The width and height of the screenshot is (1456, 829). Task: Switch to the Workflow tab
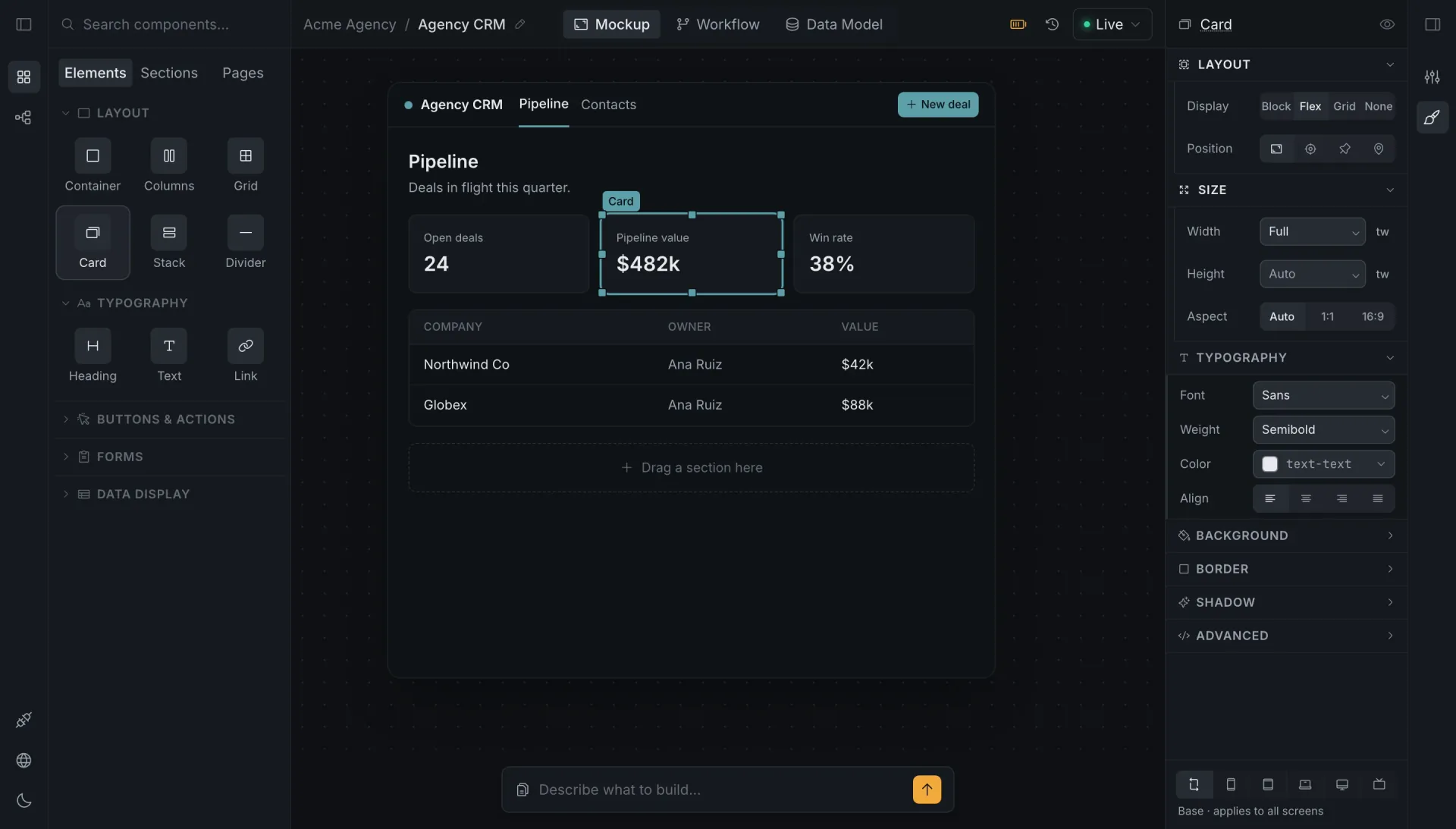717,24
